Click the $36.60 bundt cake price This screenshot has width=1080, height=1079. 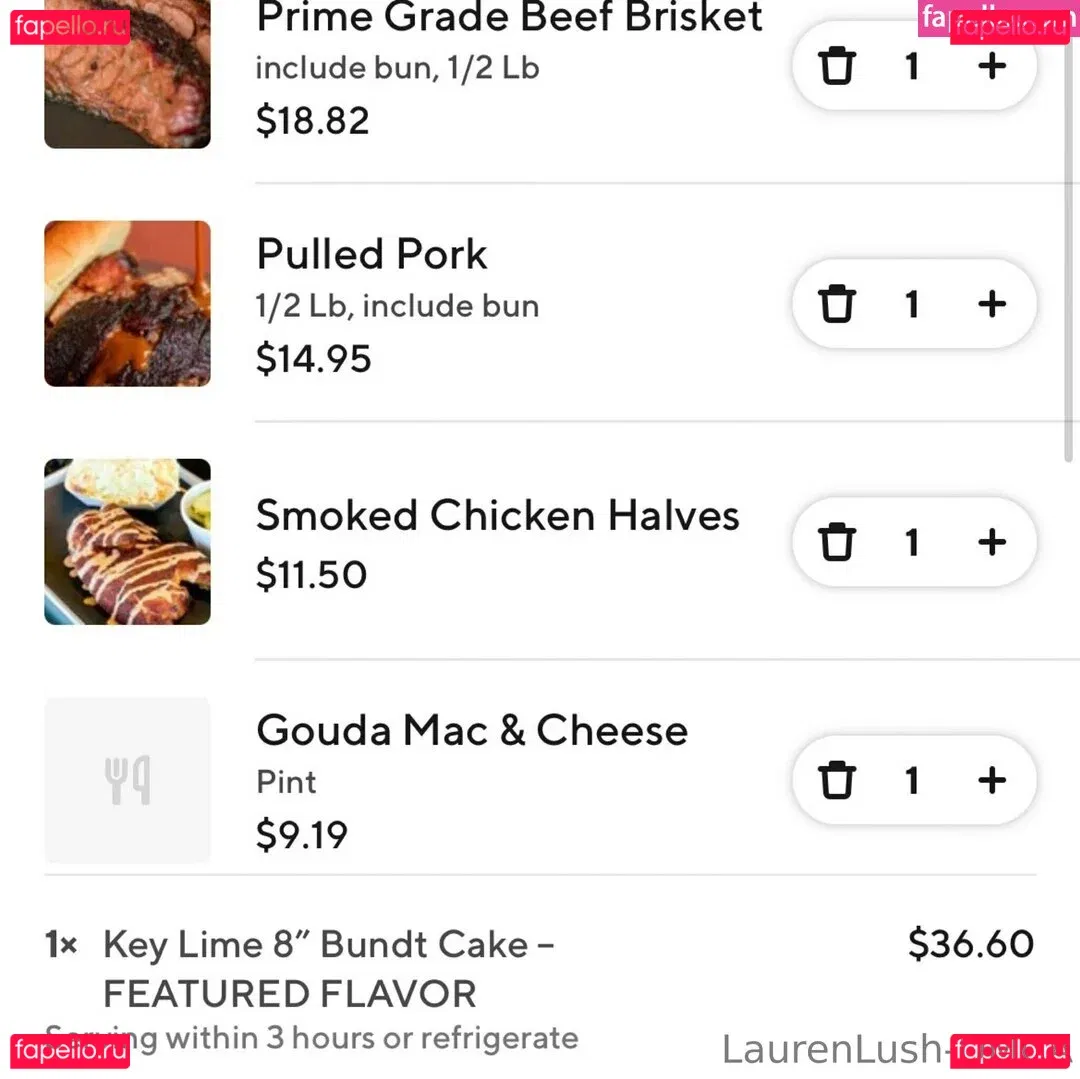970,944
